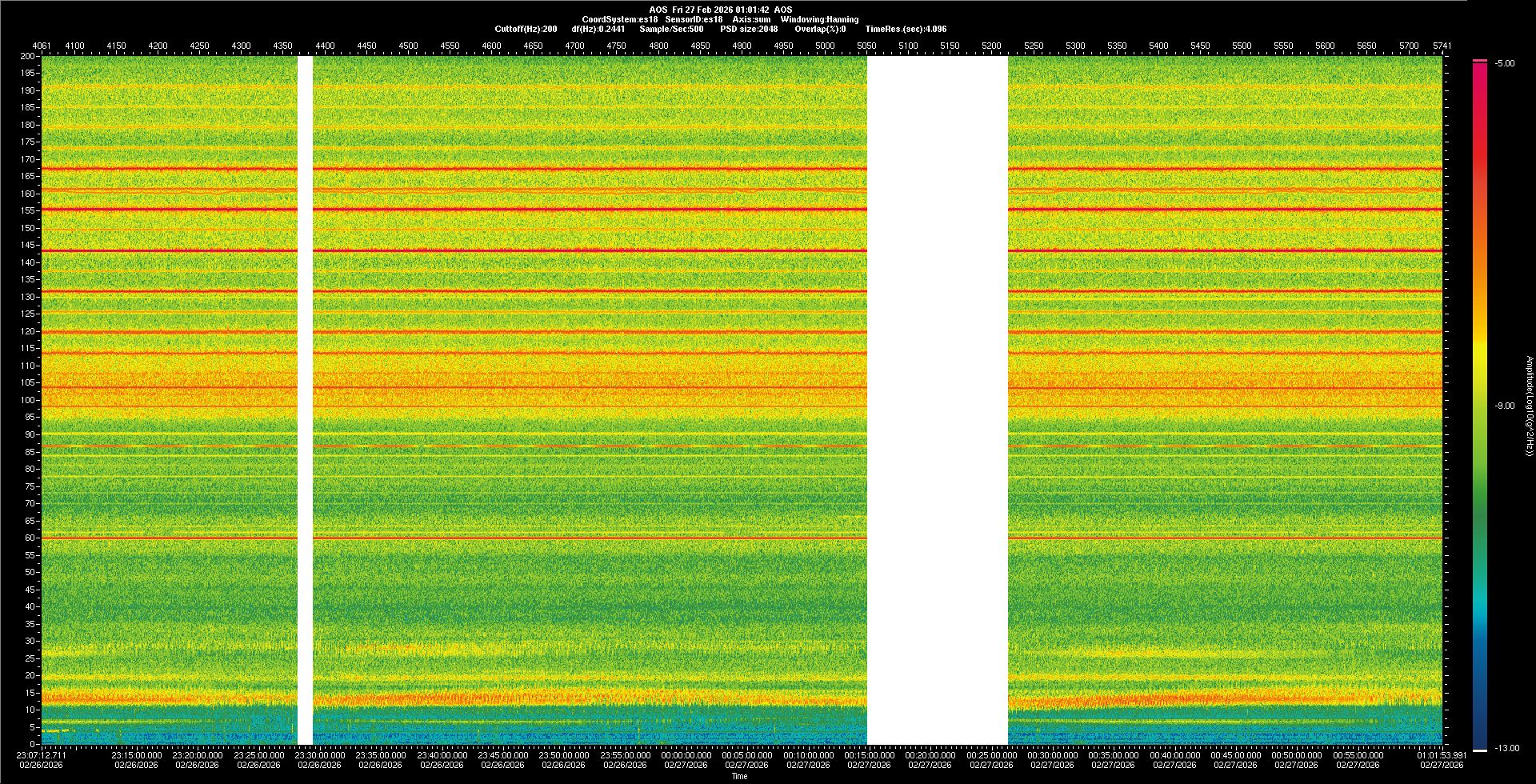
Task: Click the -9.00 color bar scale label
Action: tap(1504, 406)
